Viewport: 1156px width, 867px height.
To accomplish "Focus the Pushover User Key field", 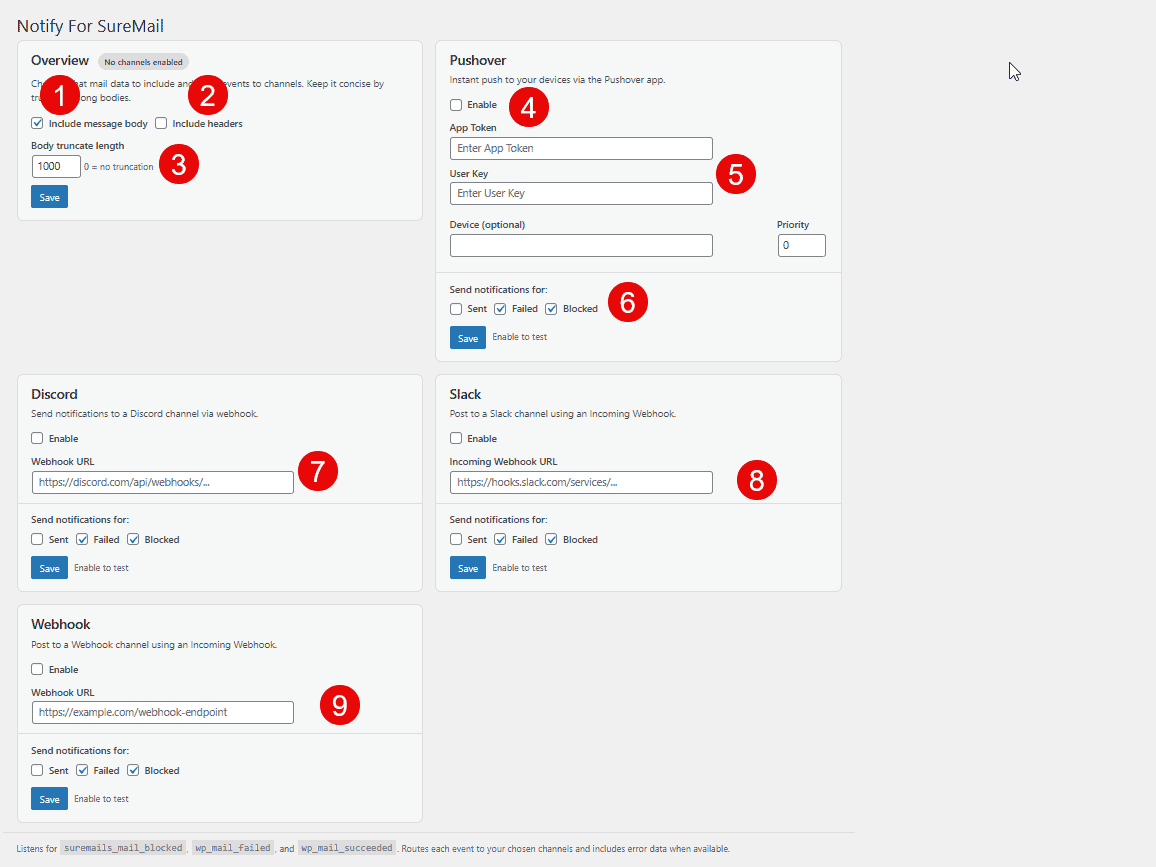I will pyautogui.click(x=581, y=193).
